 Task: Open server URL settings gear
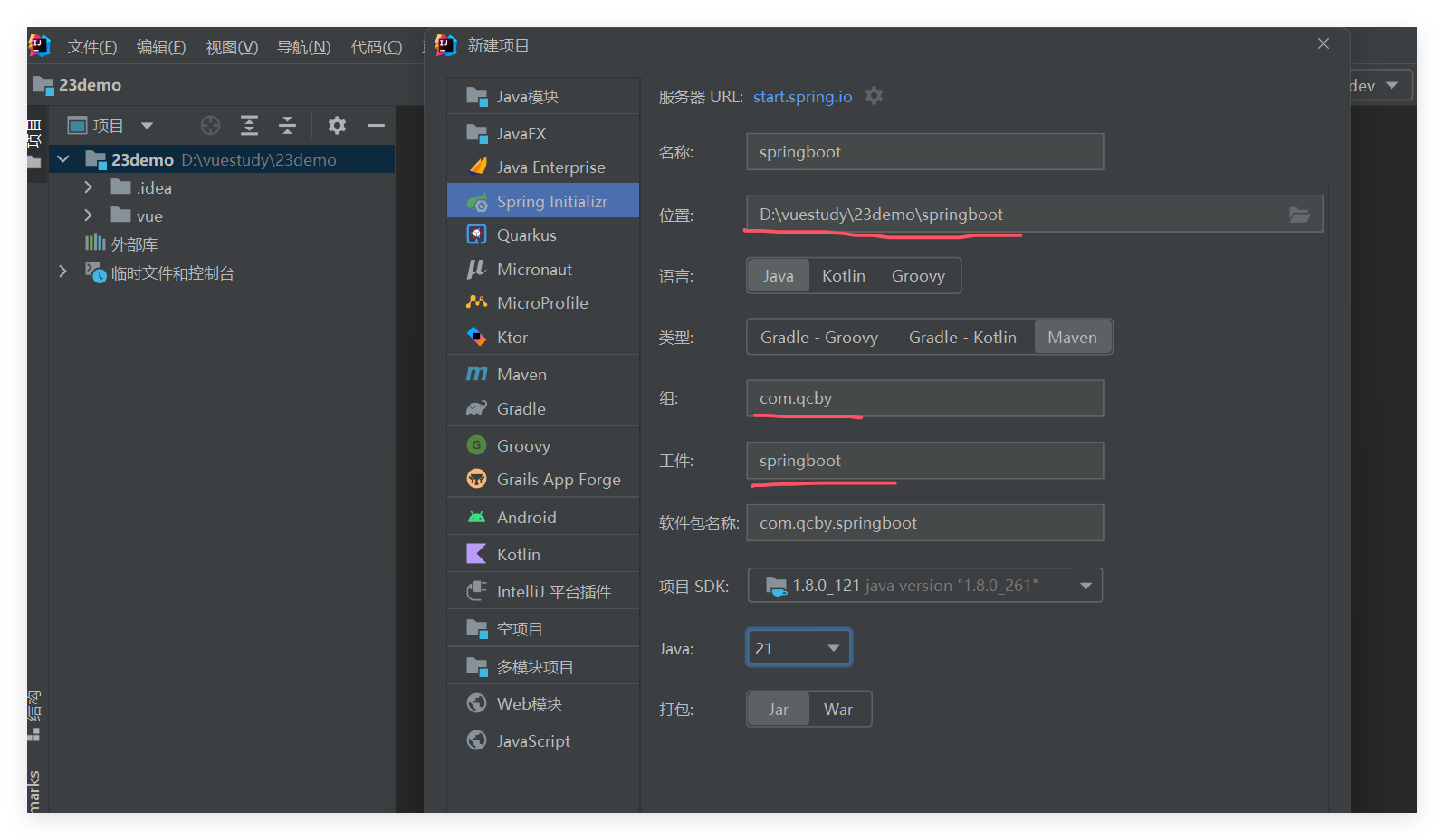874,96
